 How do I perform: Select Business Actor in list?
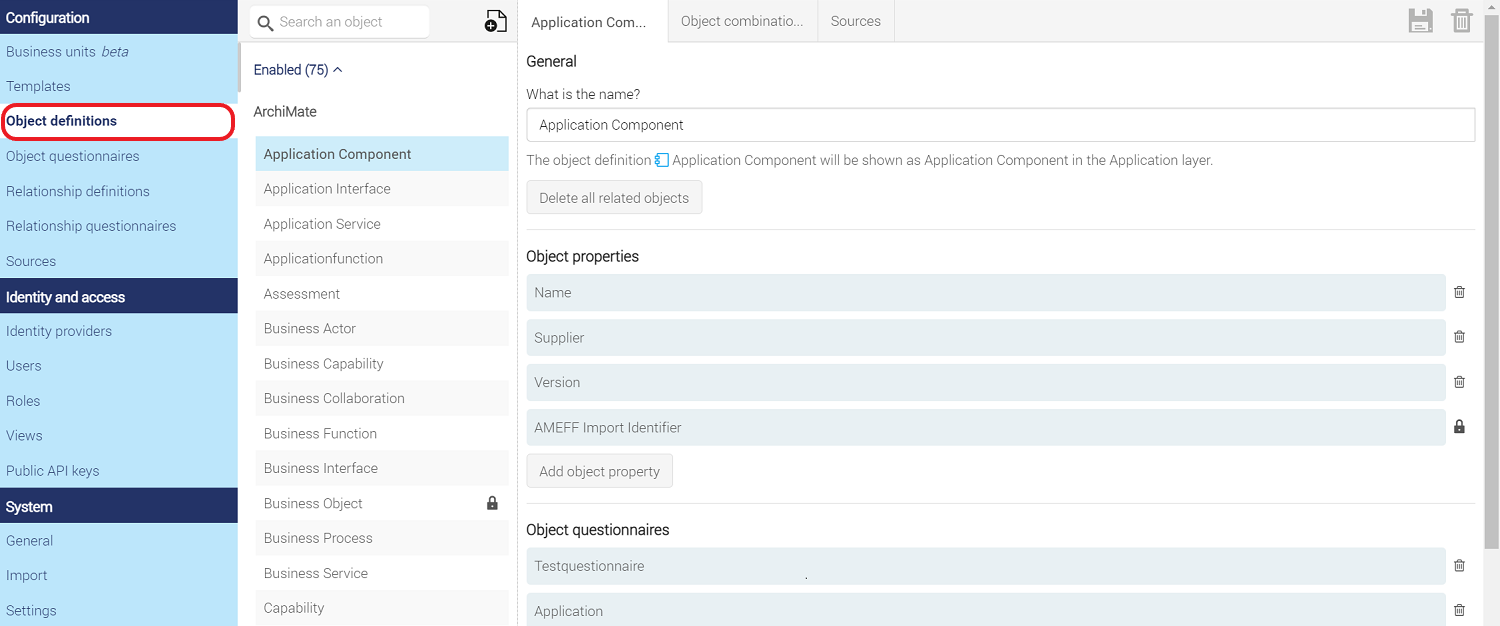tap(382, 328)
